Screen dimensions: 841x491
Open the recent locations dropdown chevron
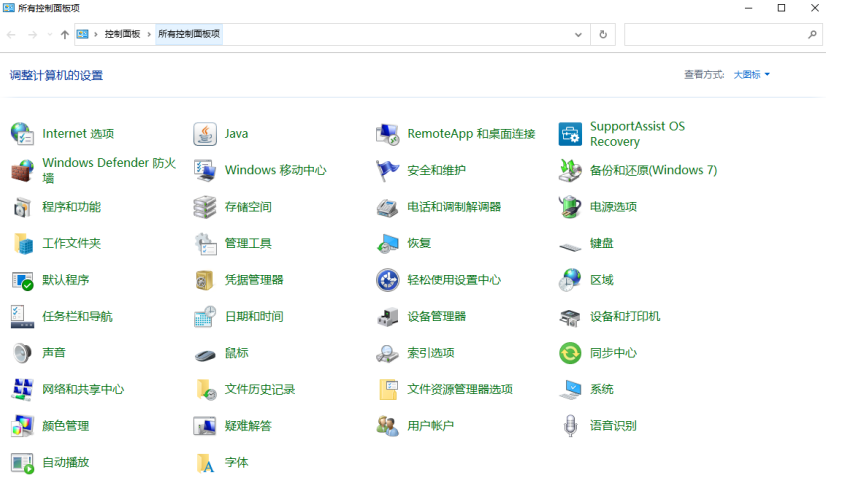[49, 35]
